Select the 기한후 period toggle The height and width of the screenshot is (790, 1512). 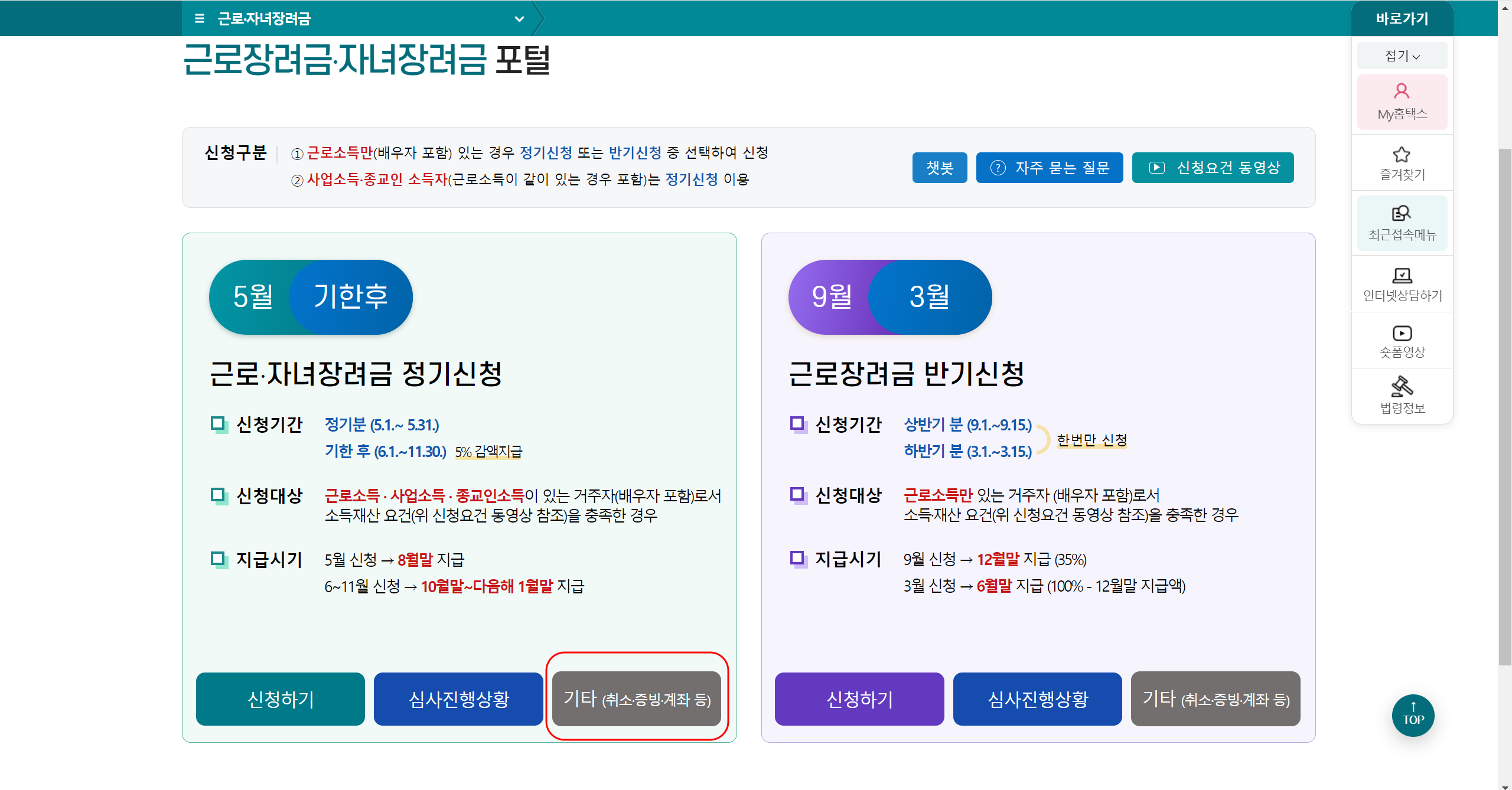click(351, 296)
